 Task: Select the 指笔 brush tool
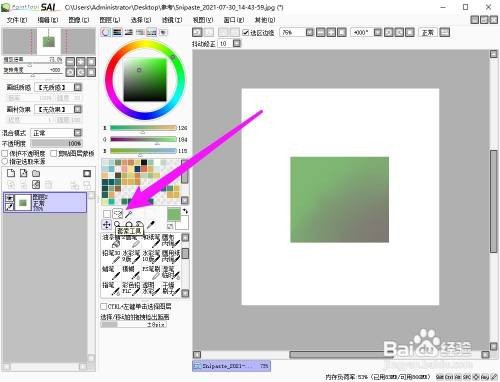tap(111, 289)
